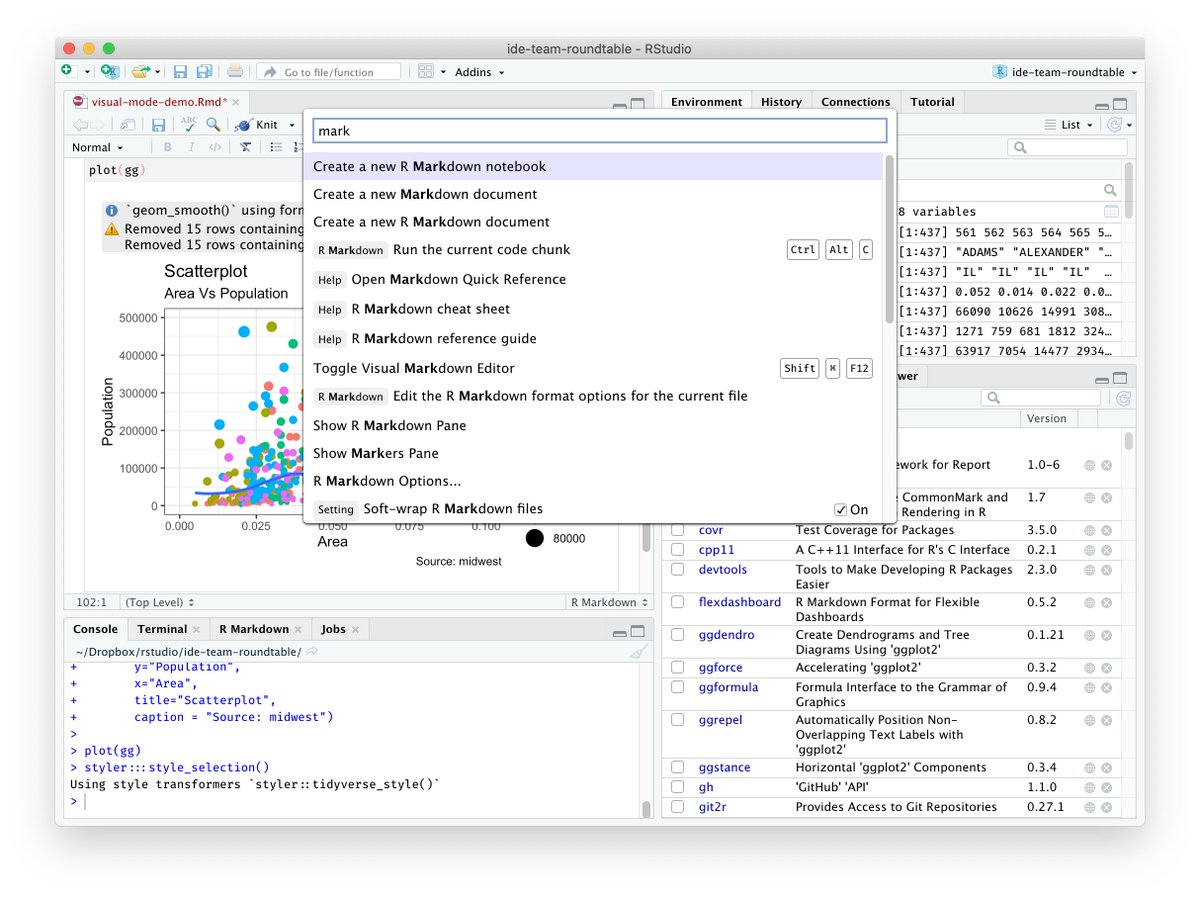The image size is (1200, 899).
Task: Select Toggle Visual Markdown Editor command
Action: (593, 368)
